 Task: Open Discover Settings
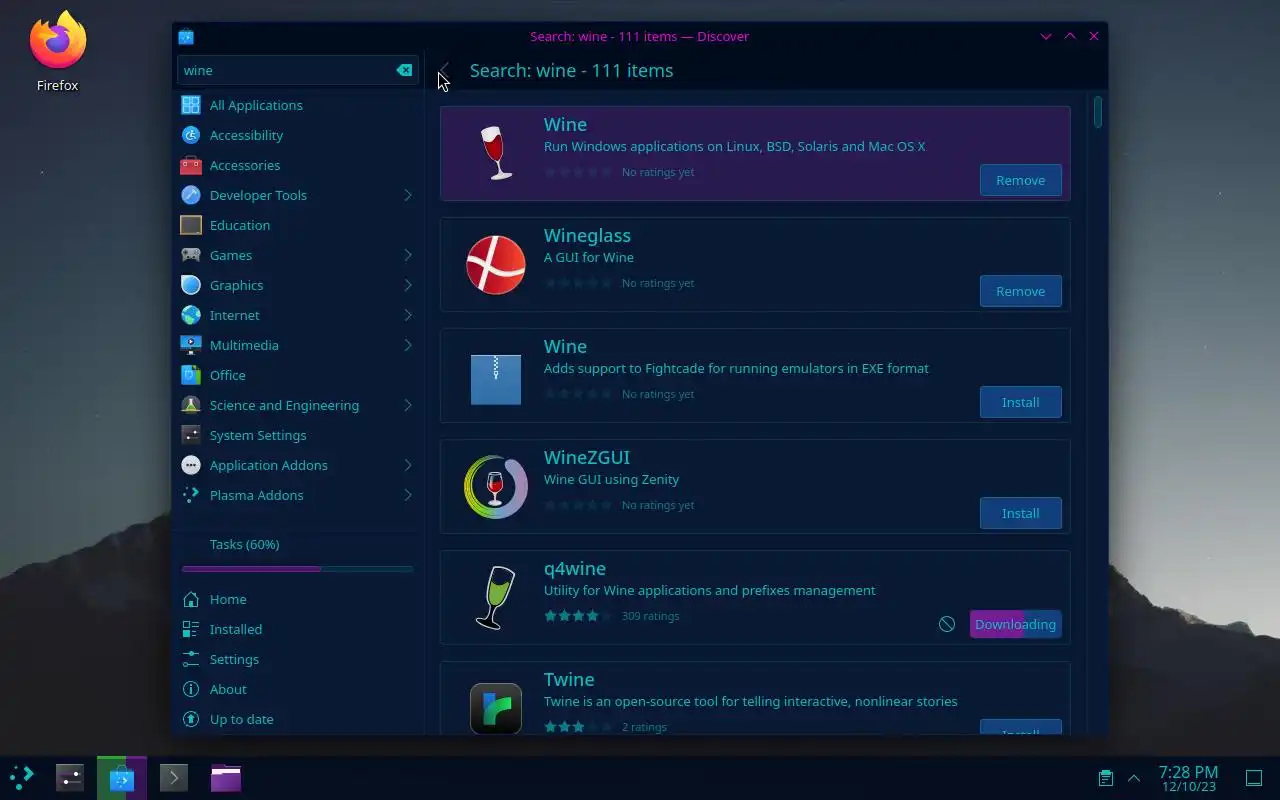[x=297, y=659]
